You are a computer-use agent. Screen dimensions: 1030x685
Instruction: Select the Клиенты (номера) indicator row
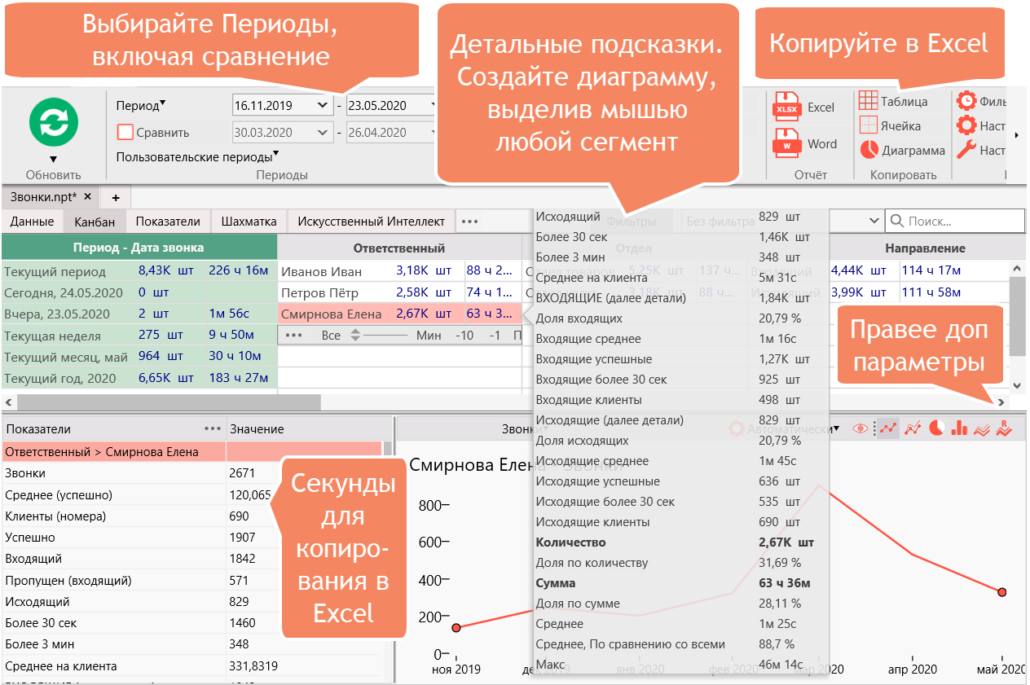[x=192, y=516]
